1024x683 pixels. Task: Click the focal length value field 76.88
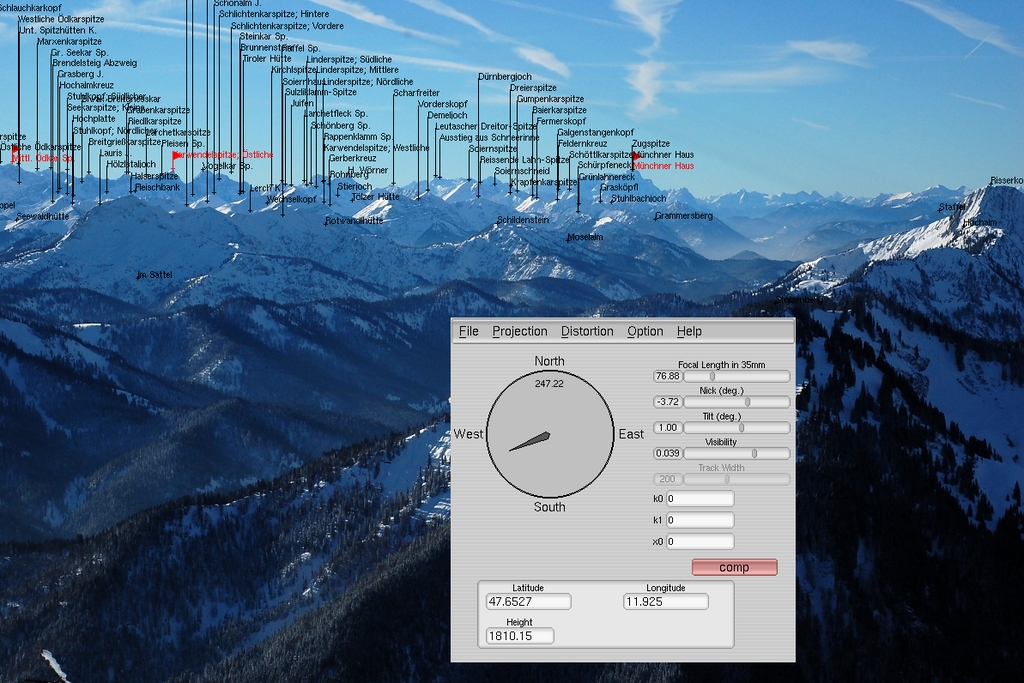click(666, 377)
